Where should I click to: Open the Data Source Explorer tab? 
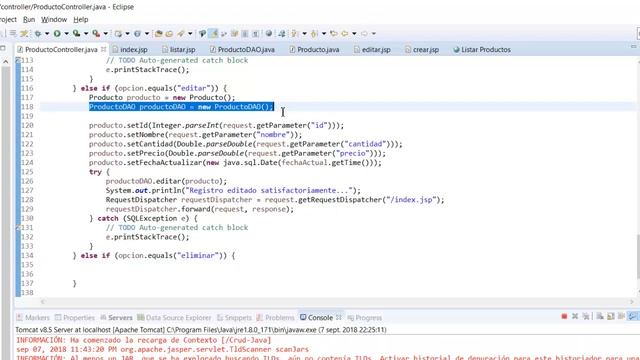click(174, 317)
